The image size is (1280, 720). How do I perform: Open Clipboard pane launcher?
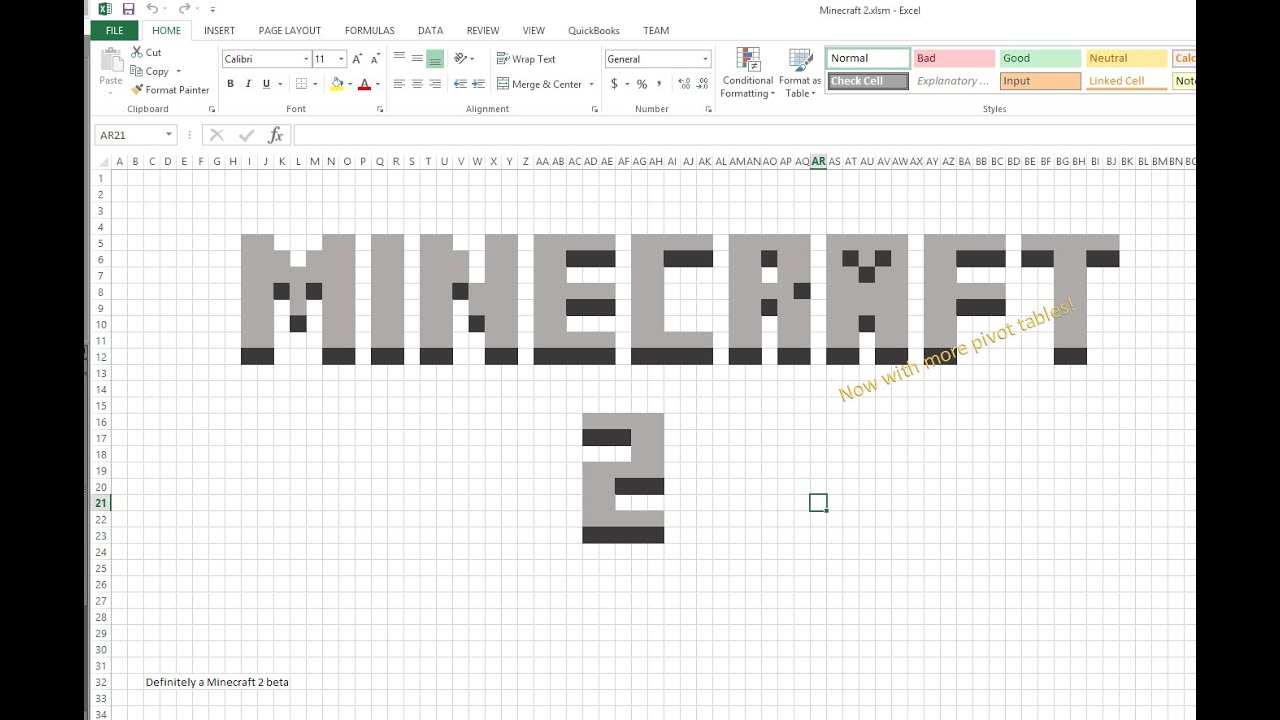pos(211,109)
